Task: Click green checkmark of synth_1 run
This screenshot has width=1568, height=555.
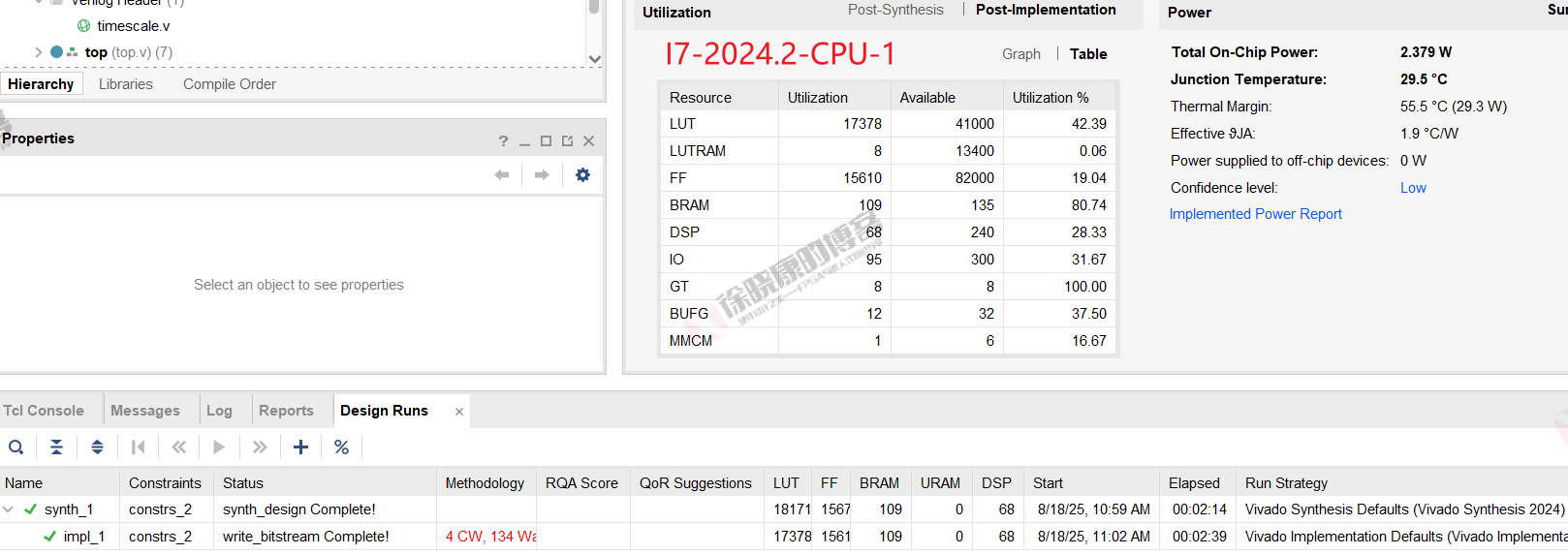Action: [31, 509]
